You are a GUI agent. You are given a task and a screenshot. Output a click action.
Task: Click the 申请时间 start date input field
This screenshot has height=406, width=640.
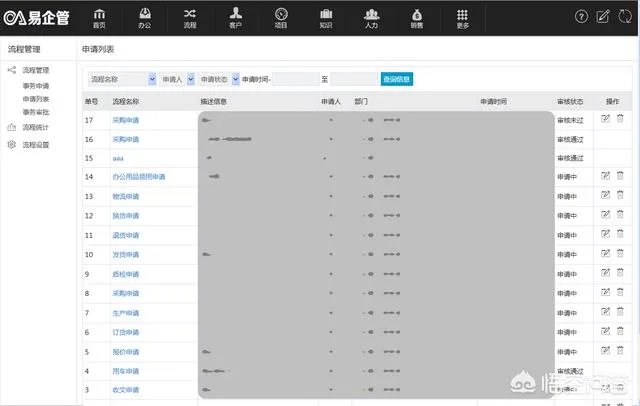pyautogui.click(x=294, y=79)
